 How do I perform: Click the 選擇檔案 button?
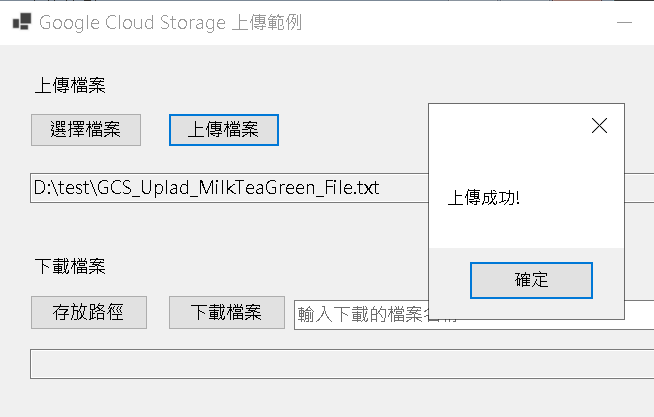click(x=86, y=130)
